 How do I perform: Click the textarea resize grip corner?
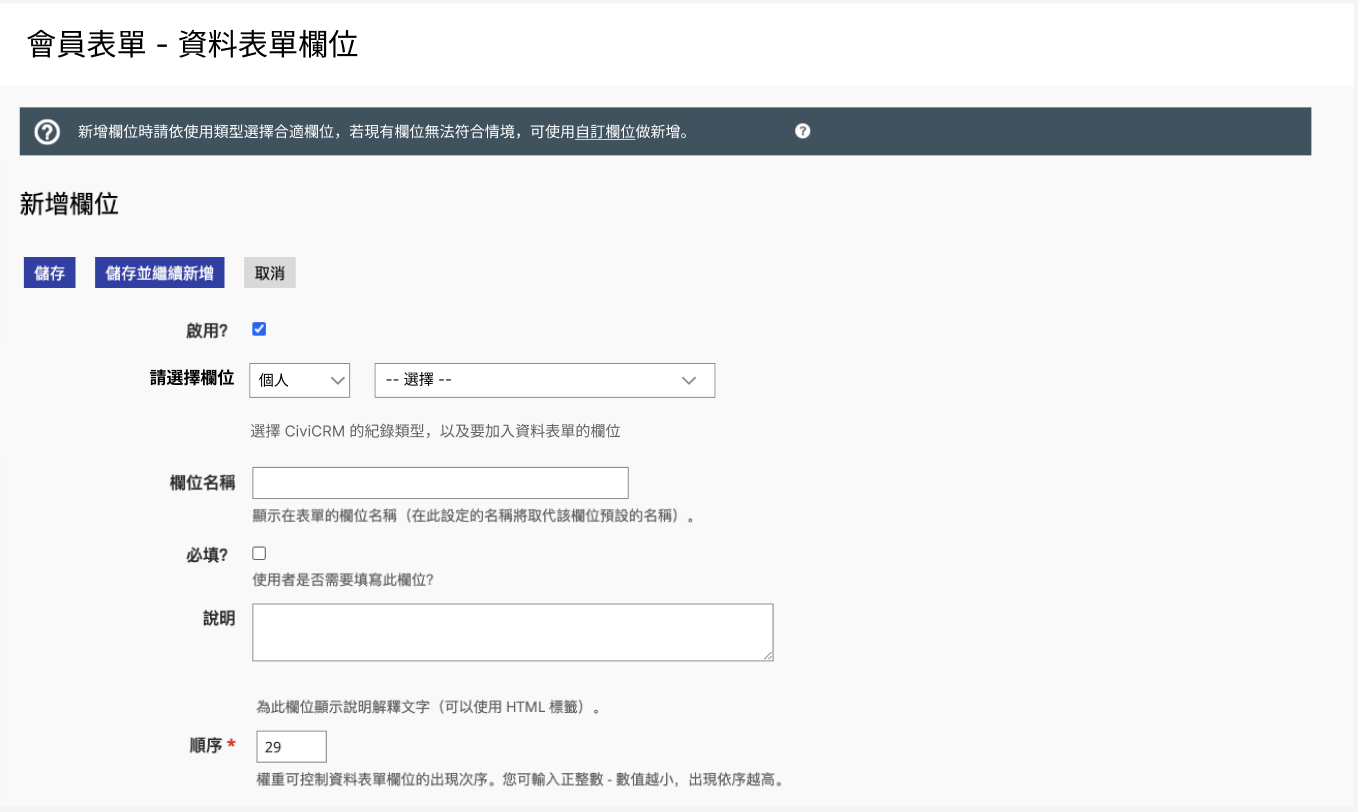pyautogui.click(x=768, y=656)
